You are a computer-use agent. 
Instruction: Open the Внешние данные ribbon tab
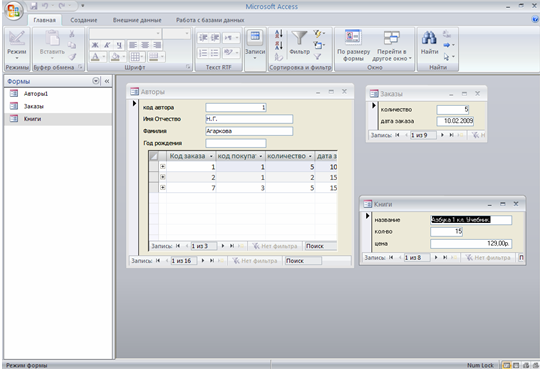(137, 20)
